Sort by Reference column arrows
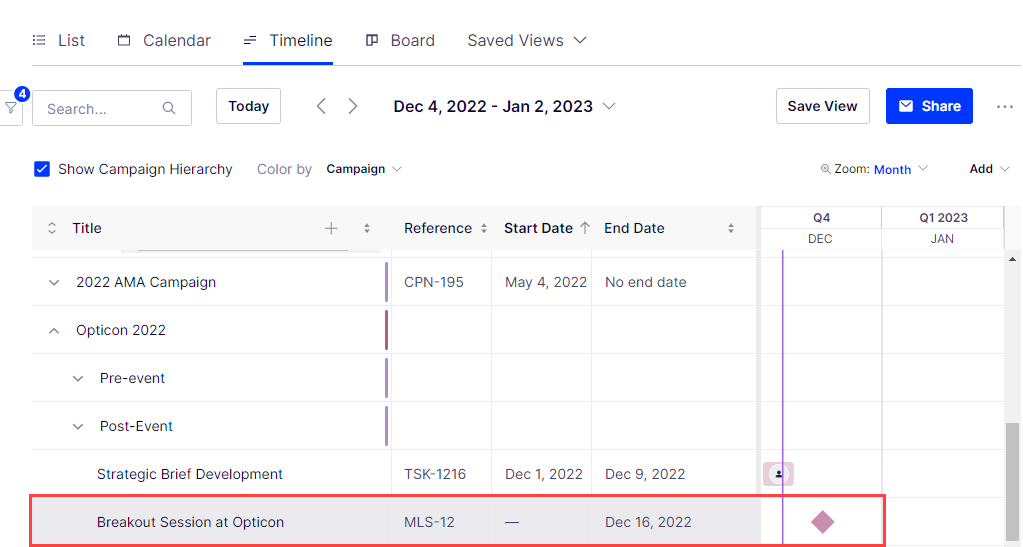Screen dimensions: 1023x547 (484, 228)
